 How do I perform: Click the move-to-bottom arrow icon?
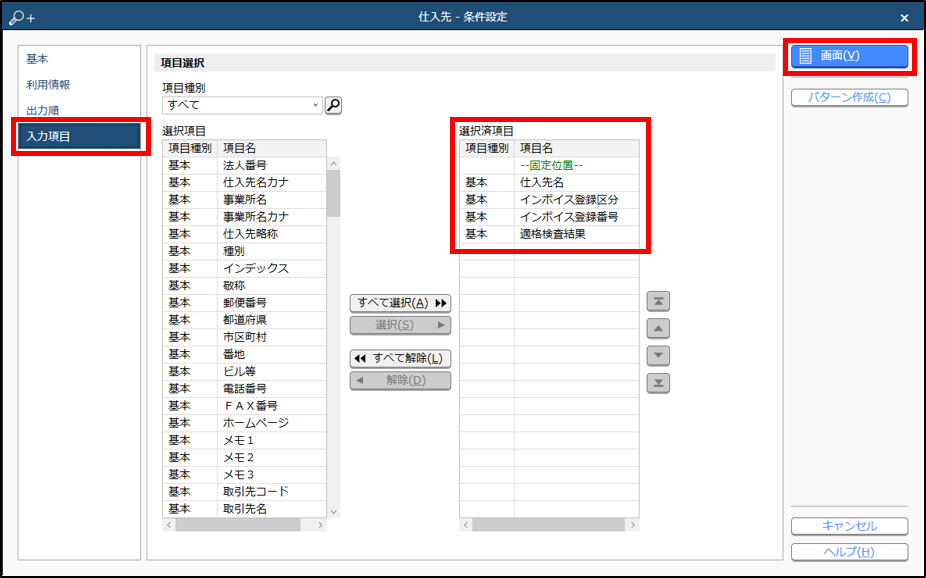[x=658, y=383]
